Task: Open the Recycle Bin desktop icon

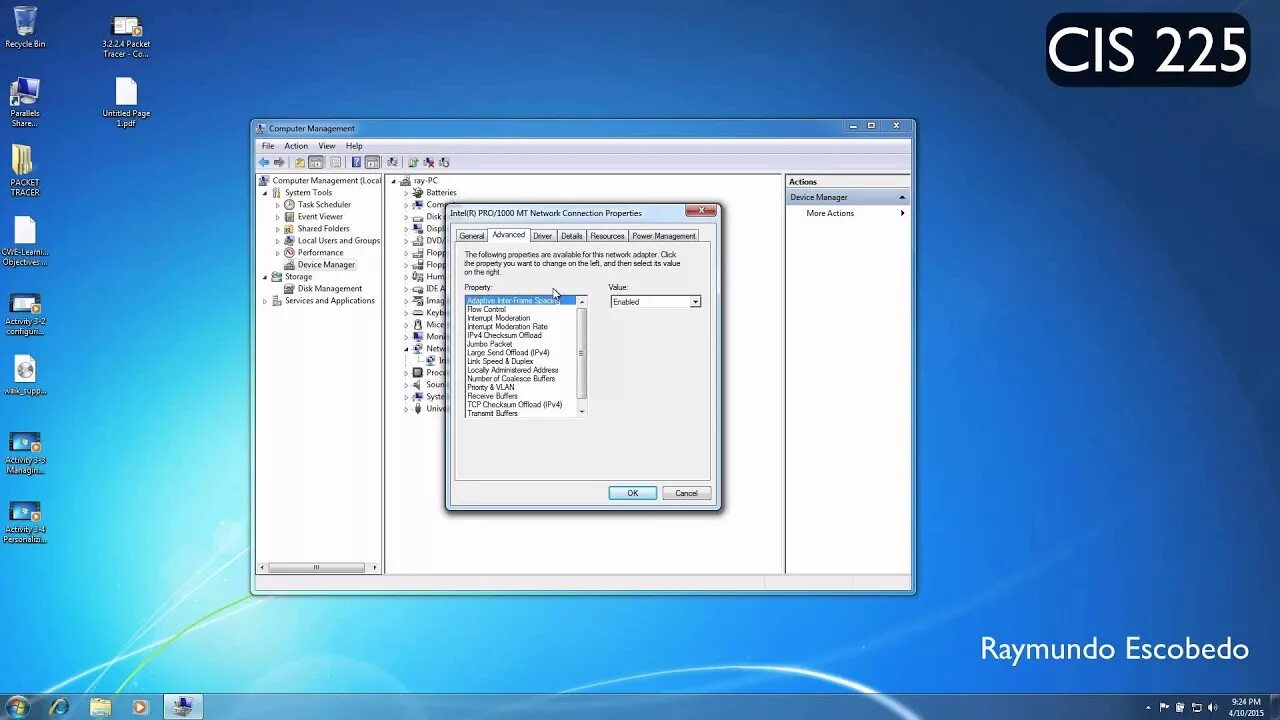Action: point(25,27)
